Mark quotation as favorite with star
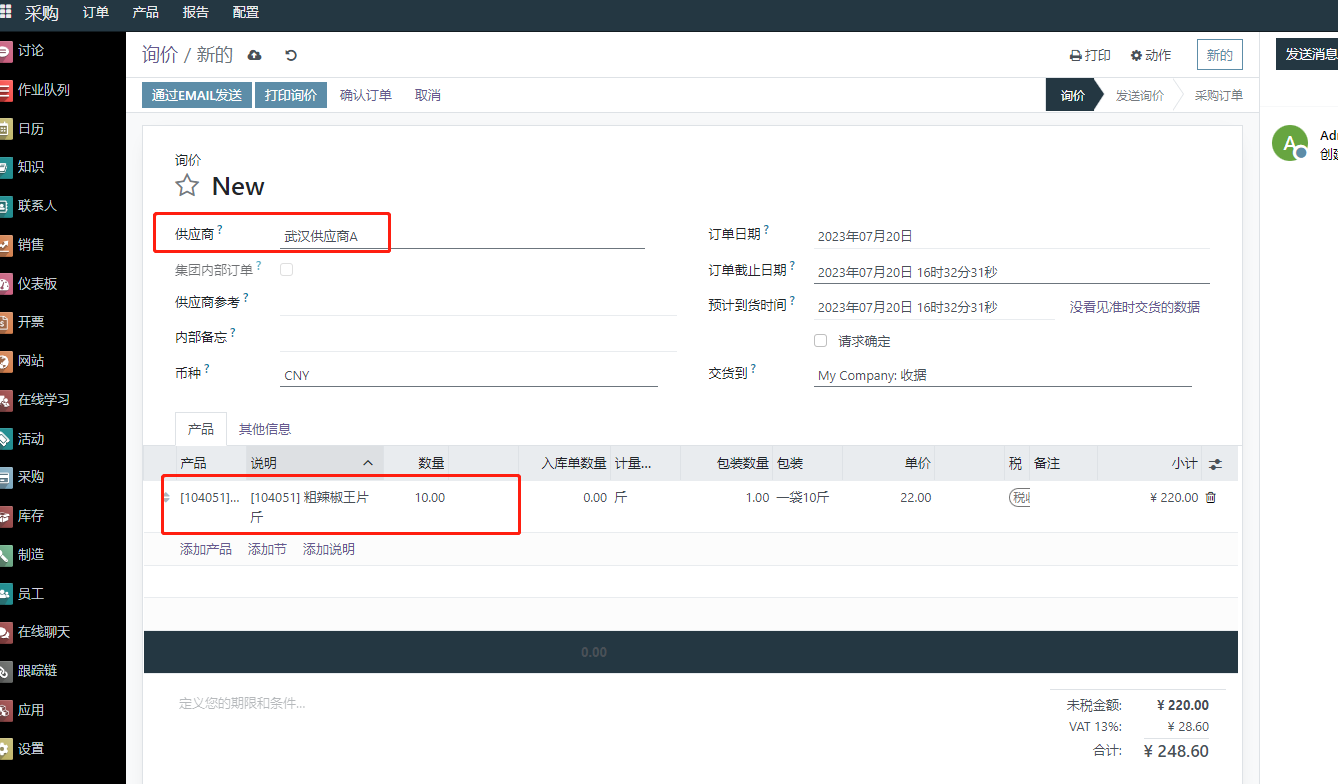The height and width of the screenshot is (784, 1338). click(187, 186)
